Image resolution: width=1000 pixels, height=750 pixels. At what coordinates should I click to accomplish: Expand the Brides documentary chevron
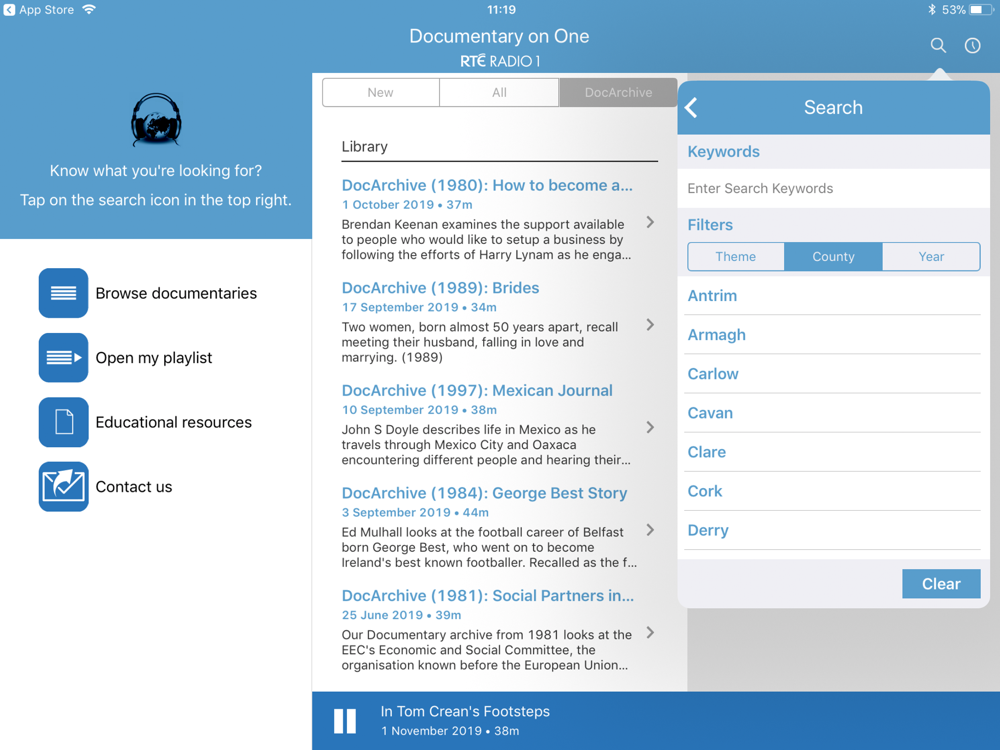[x=650, y=325]
